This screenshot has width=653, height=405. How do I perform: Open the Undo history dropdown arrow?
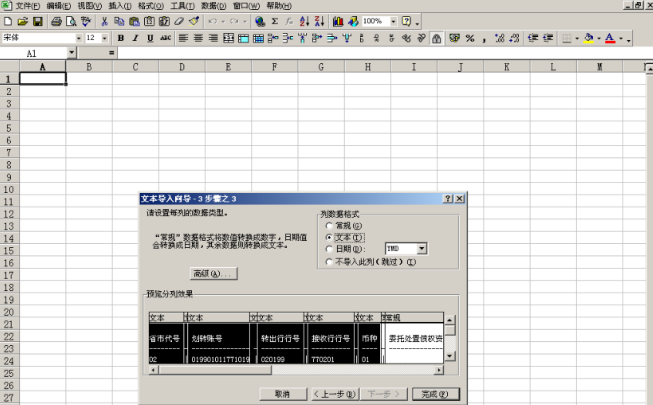(223, 21)
